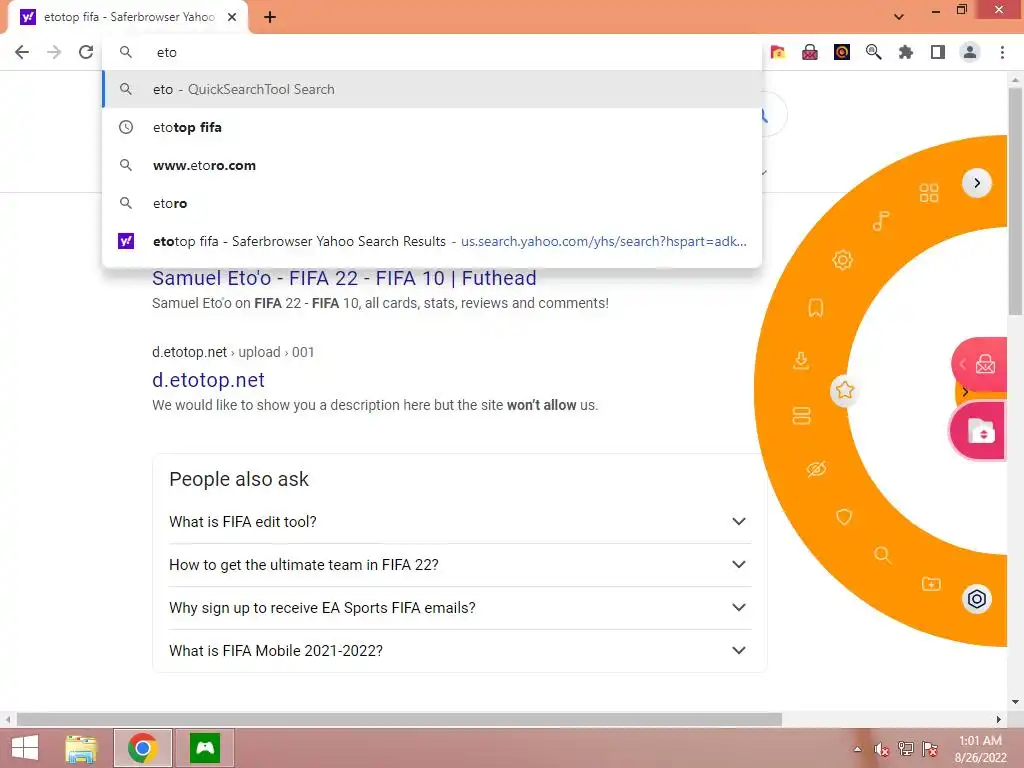The height and width of the screenshot is (768, 1024).
Task: Click the Chrome icon in the taskbar
Action: (142, 748)
